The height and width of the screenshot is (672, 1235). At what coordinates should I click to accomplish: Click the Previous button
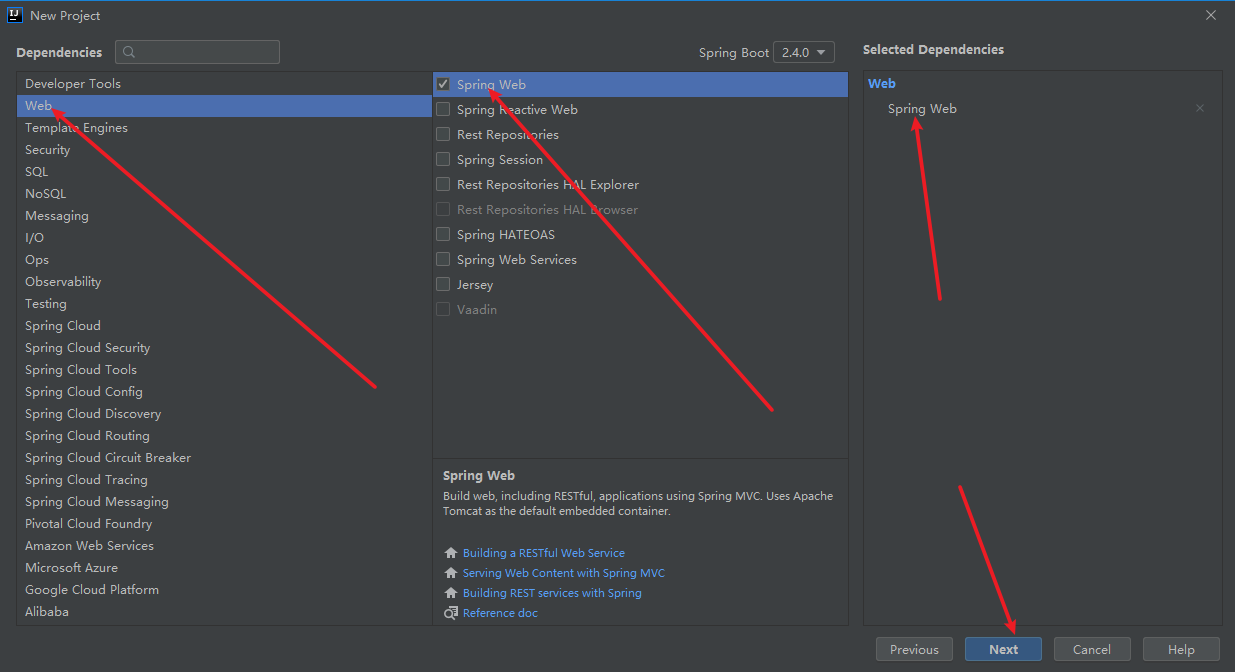(914, 649)
